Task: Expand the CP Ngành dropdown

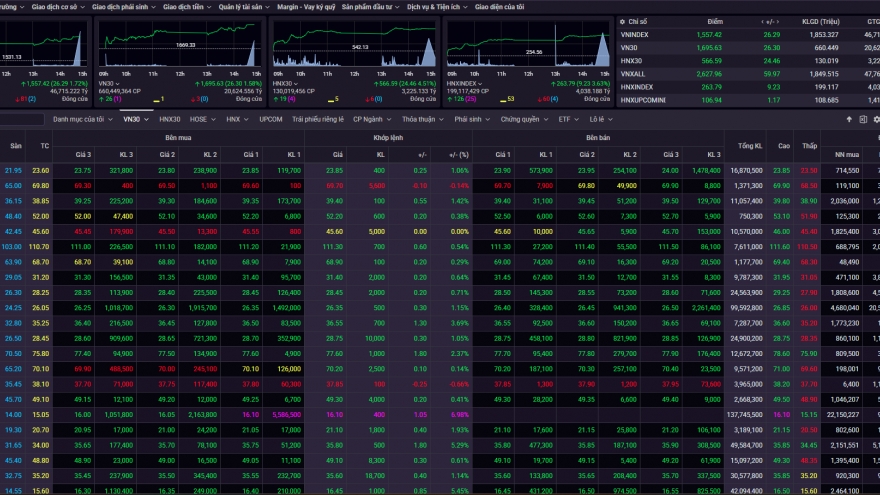Action: coord(372,119)
